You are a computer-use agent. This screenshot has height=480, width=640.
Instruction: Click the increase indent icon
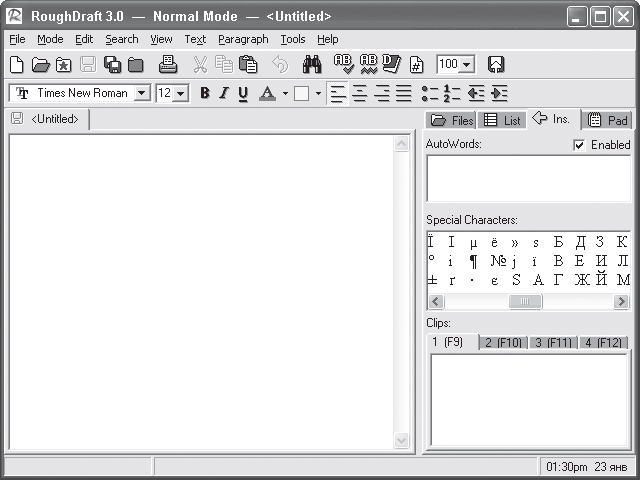point(499,93)
